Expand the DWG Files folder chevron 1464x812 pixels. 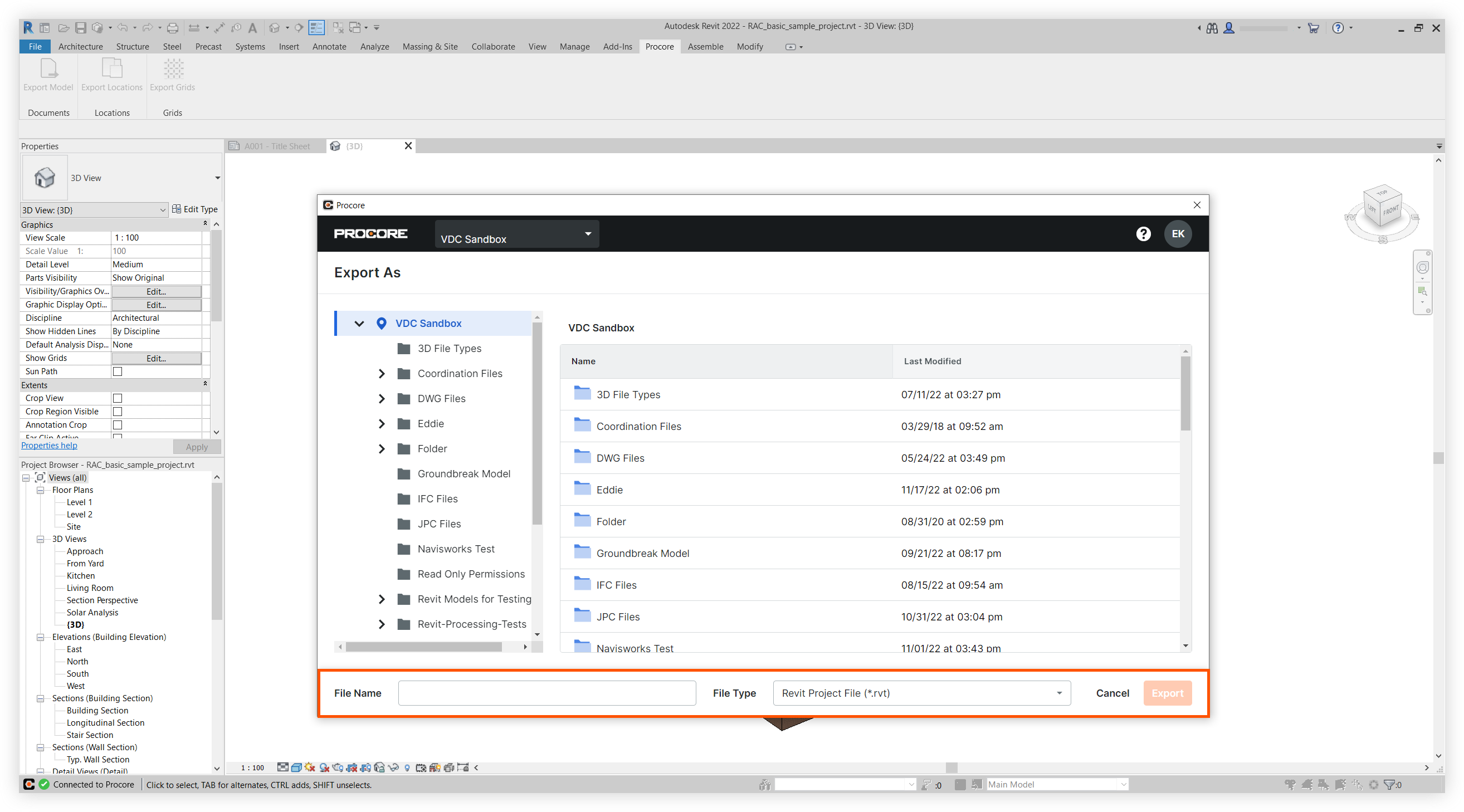point(382,398)
